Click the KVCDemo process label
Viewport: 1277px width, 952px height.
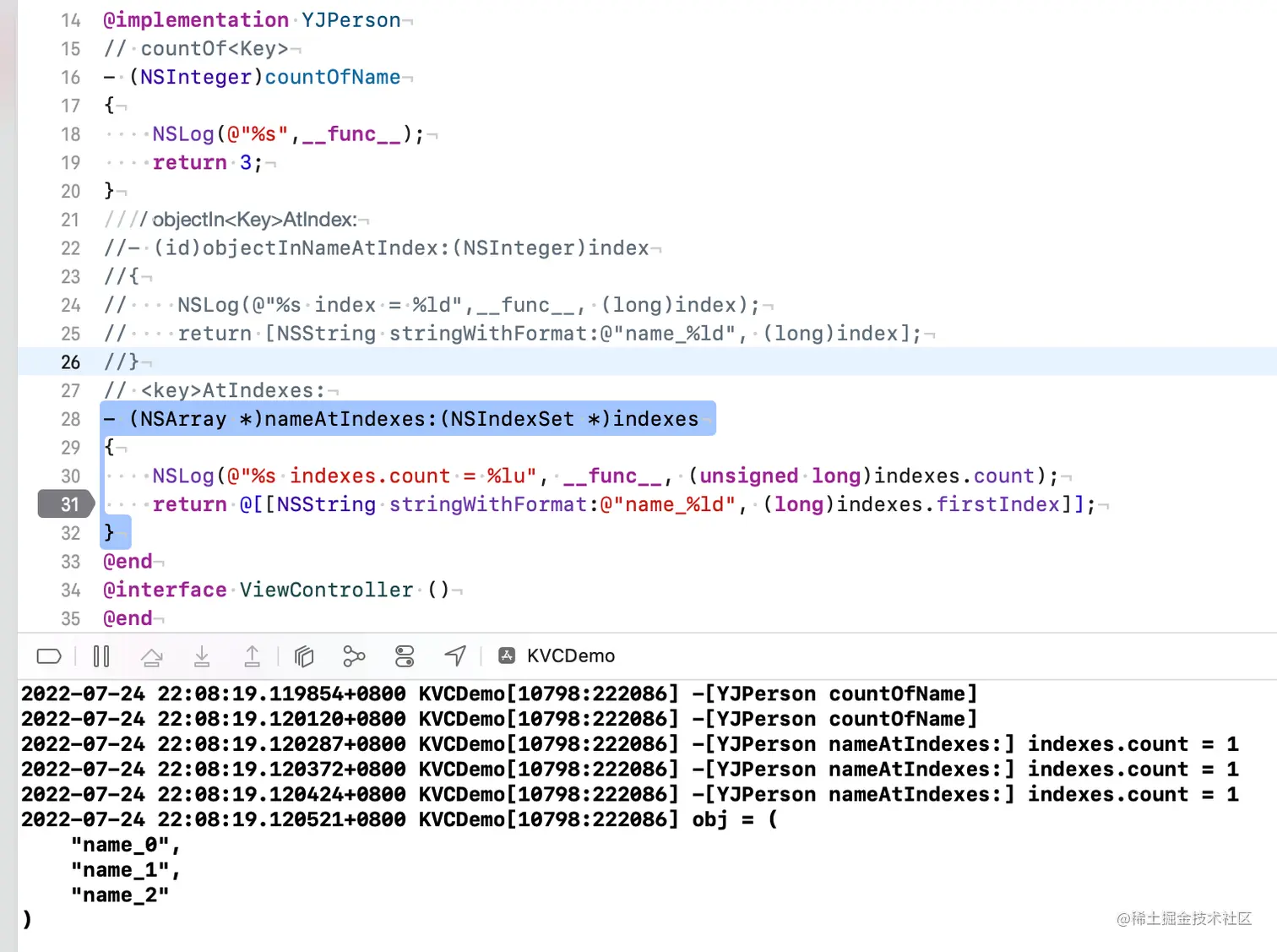pos(569,656)
